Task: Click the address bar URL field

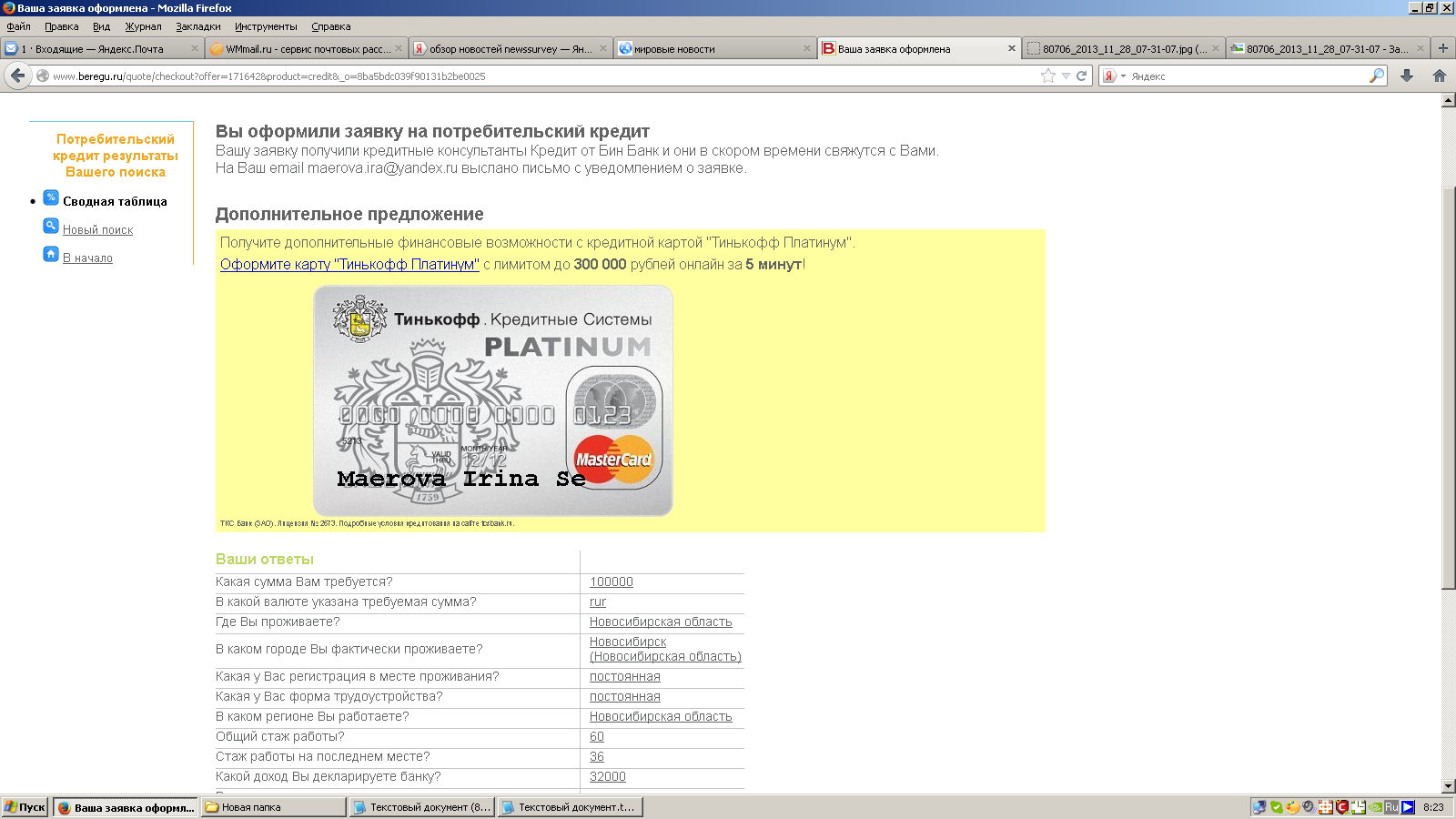Action: point(544,76)
